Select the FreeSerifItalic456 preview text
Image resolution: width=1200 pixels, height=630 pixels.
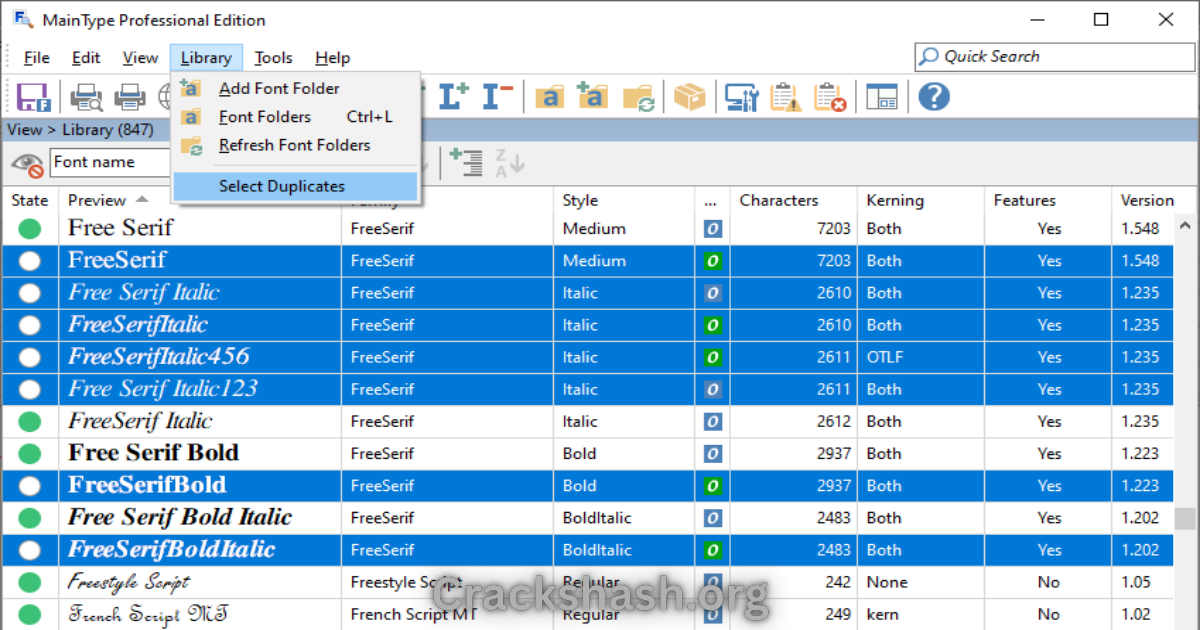pos(159,357)
